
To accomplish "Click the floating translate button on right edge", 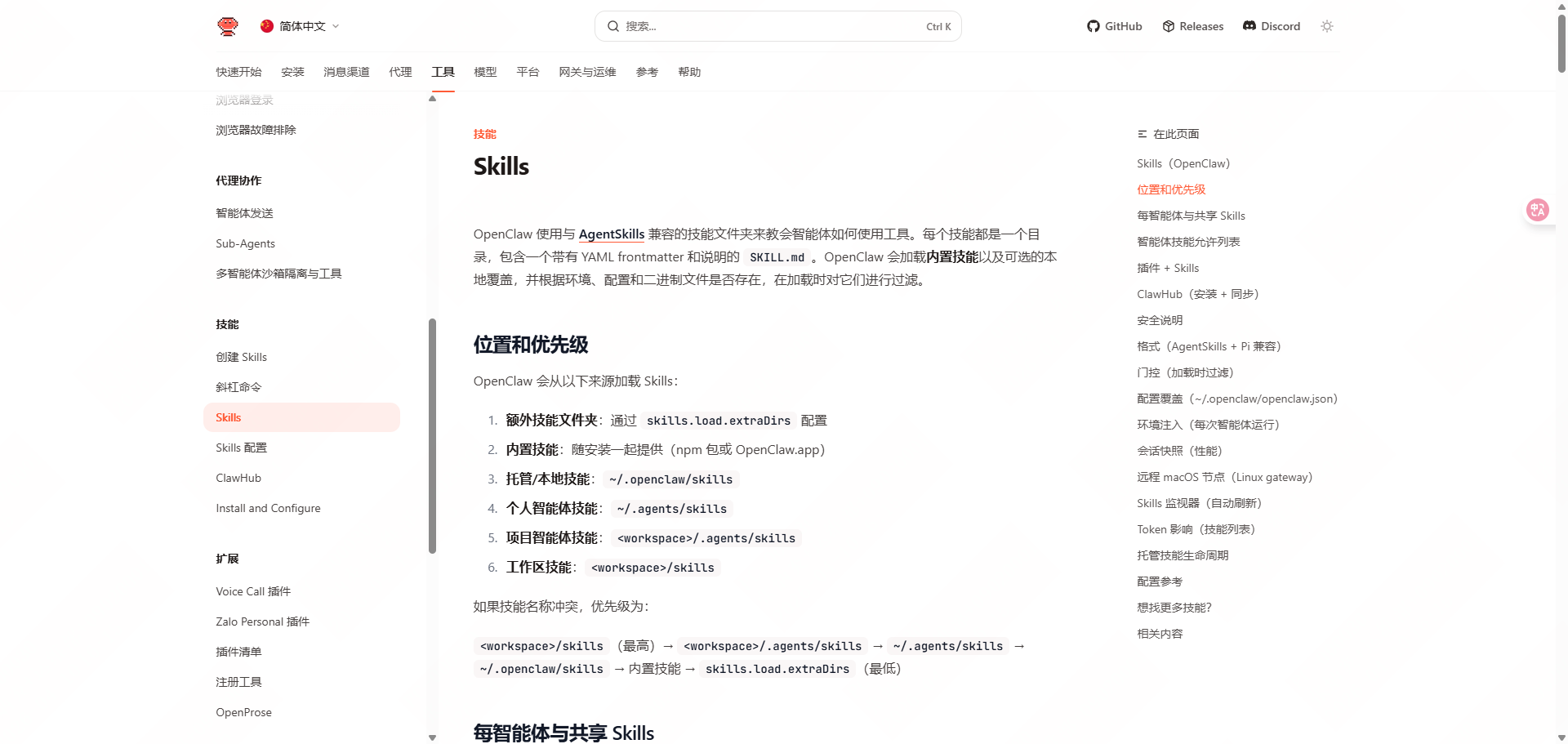I will coord(1538,210).
